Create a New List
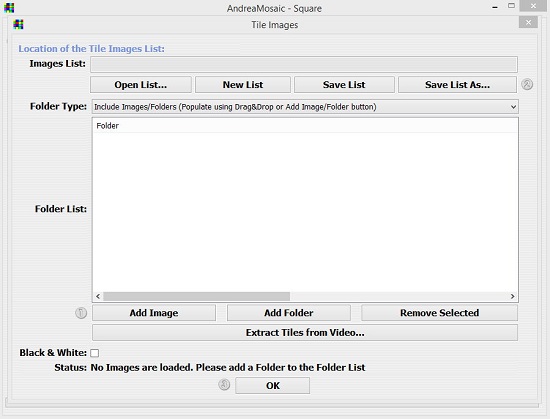Screen dimensions: 550x419 tap(243, 85)
